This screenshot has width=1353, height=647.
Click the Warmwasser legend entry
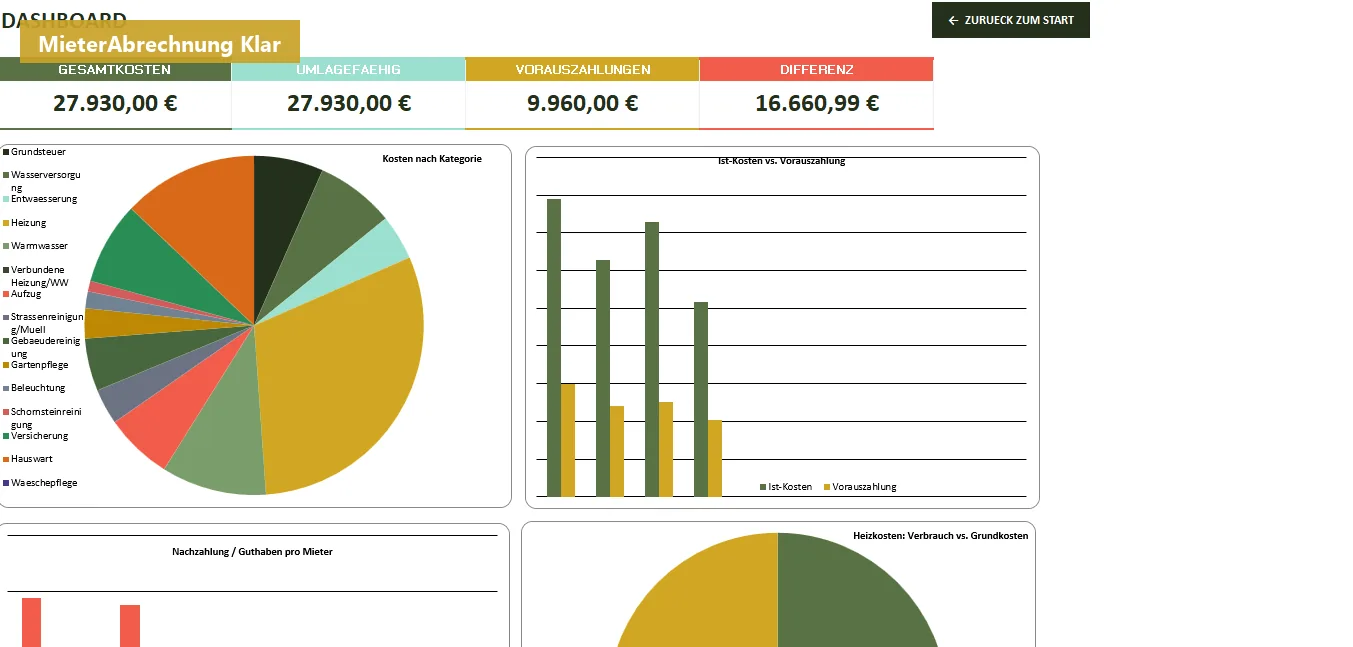36,246
